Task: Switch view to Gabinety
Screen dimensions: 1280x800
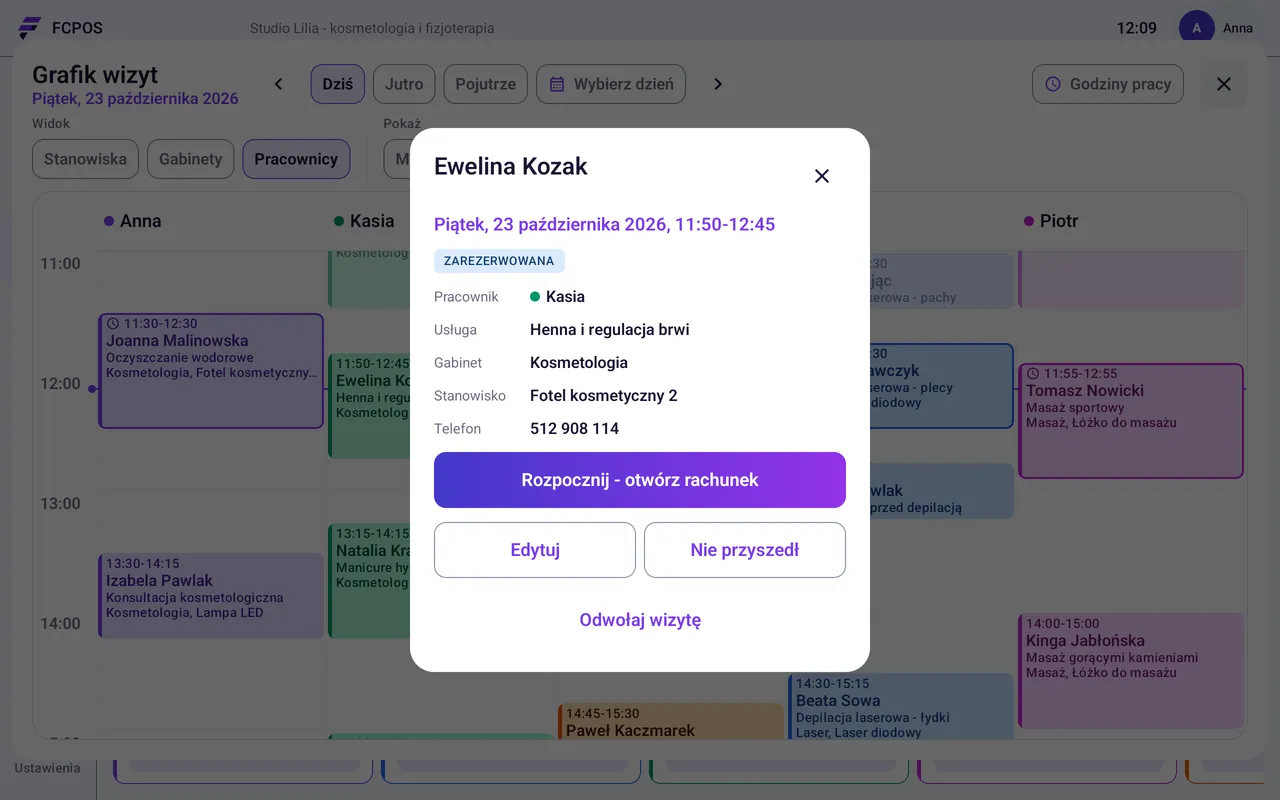Action: pyautogui.click(x=190, y=159)
